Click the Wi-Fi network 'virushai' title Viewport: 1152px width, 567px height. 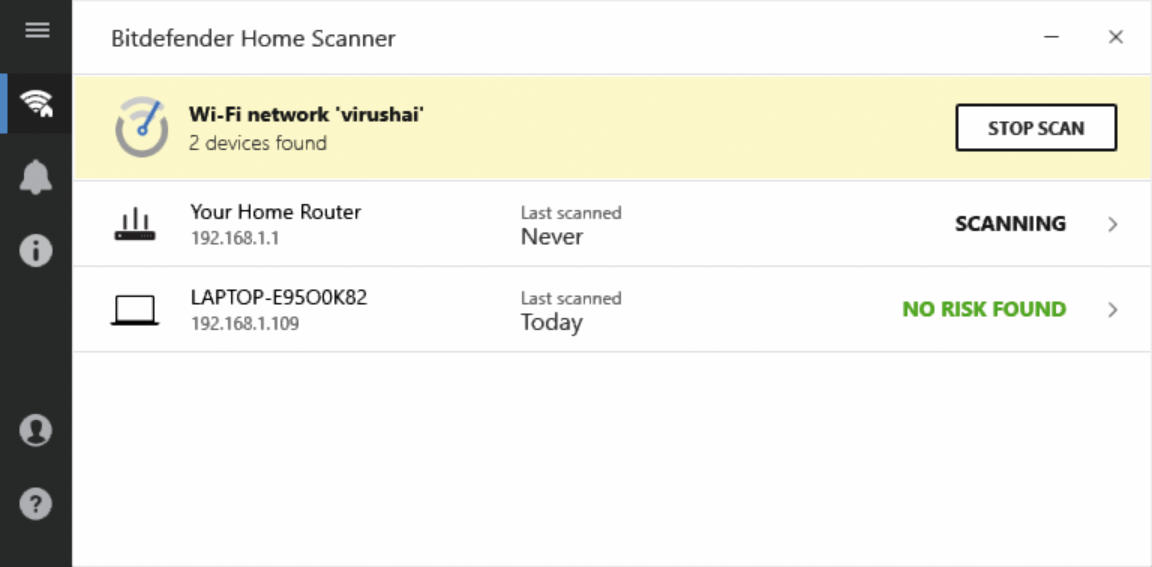(306, 115)
